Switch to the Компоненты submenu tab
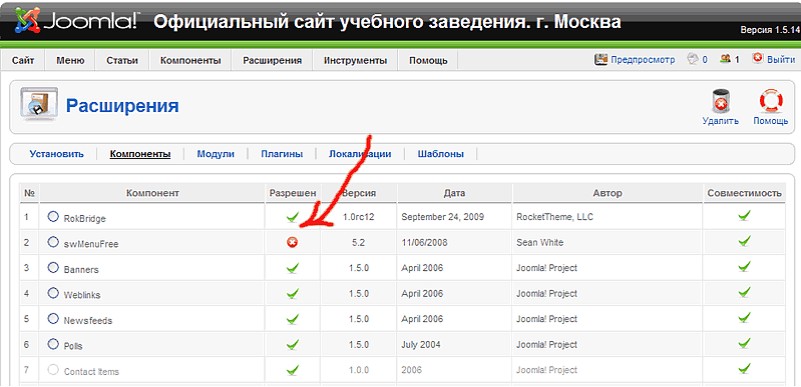This screenshot has width=801, height=387. tap(140, 154)
